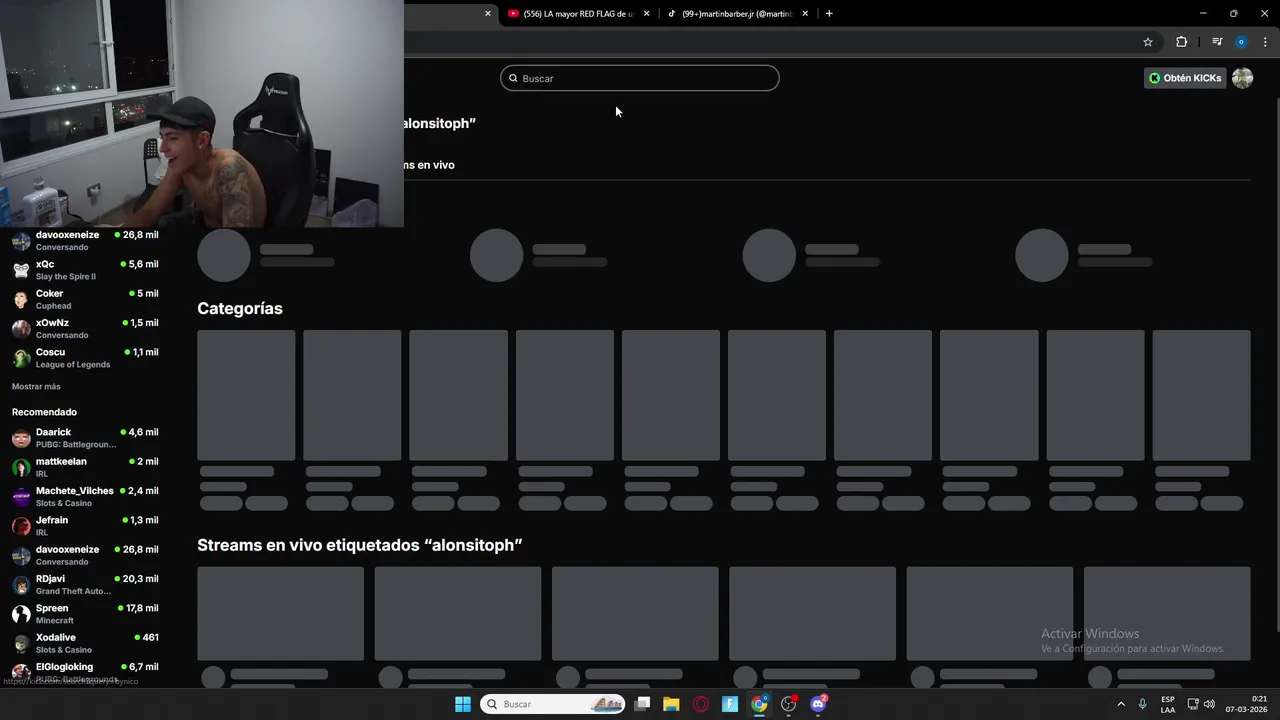Open xOwNz channel in sidebar
1280x720 pixels.
click(x=85, y=329)
